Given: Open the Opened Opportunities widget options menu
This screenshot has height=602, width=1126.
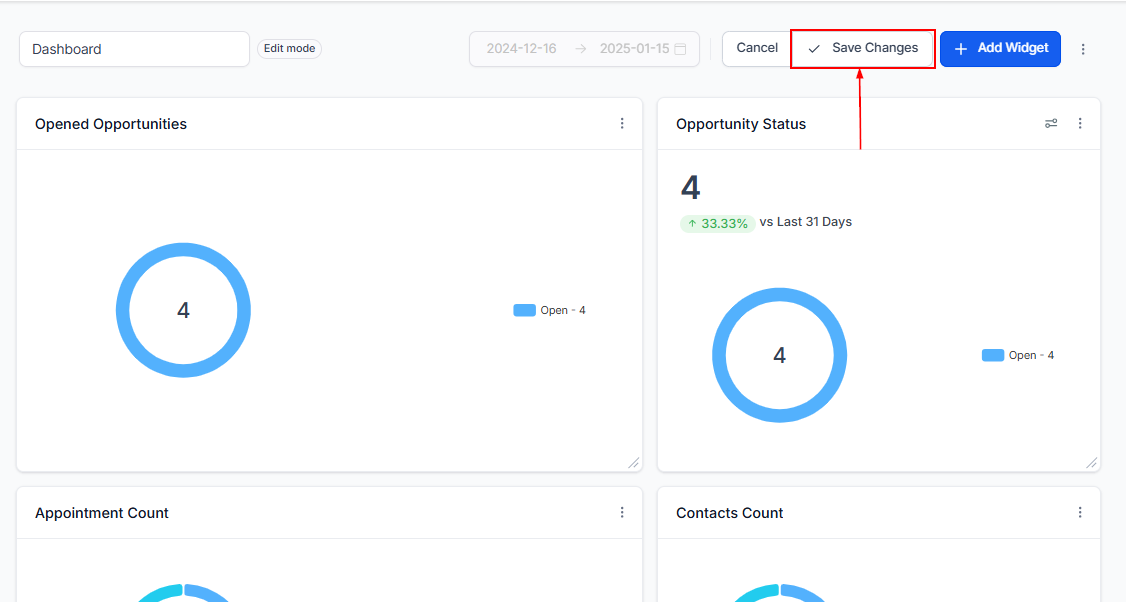Looking at the screenshot, I should (622, 123).
